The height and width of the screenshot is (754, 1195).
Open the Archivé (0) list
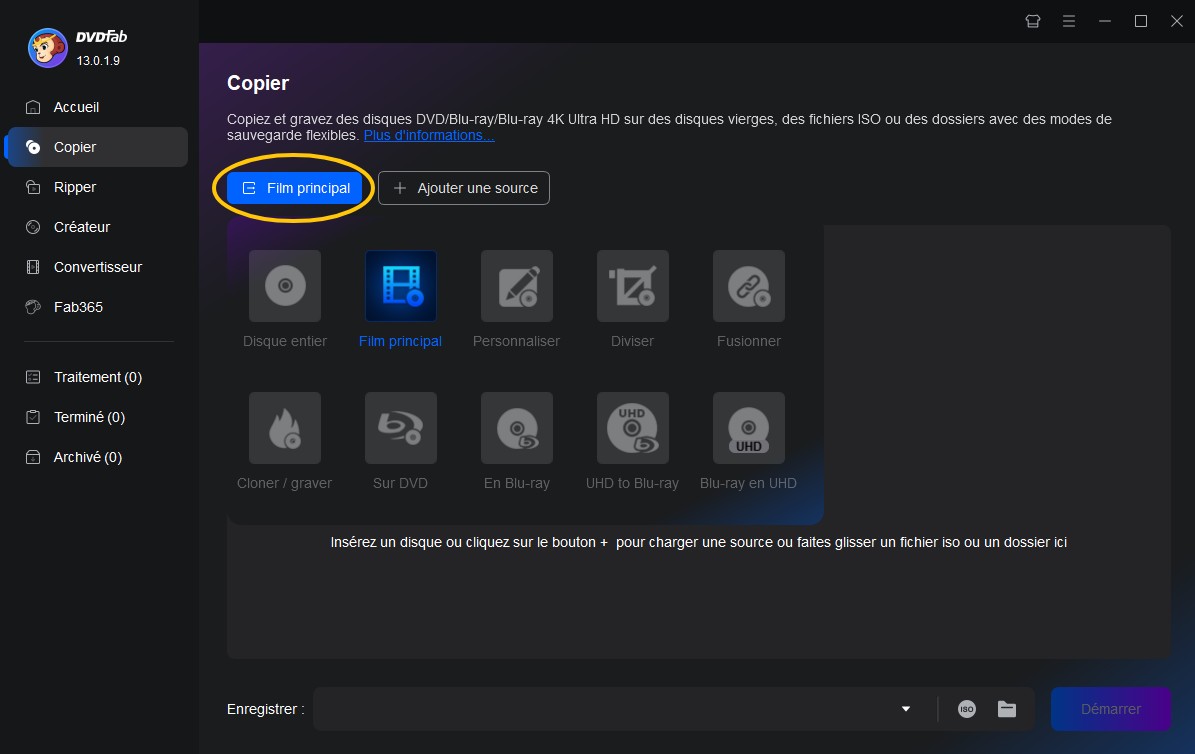(97, 457)
